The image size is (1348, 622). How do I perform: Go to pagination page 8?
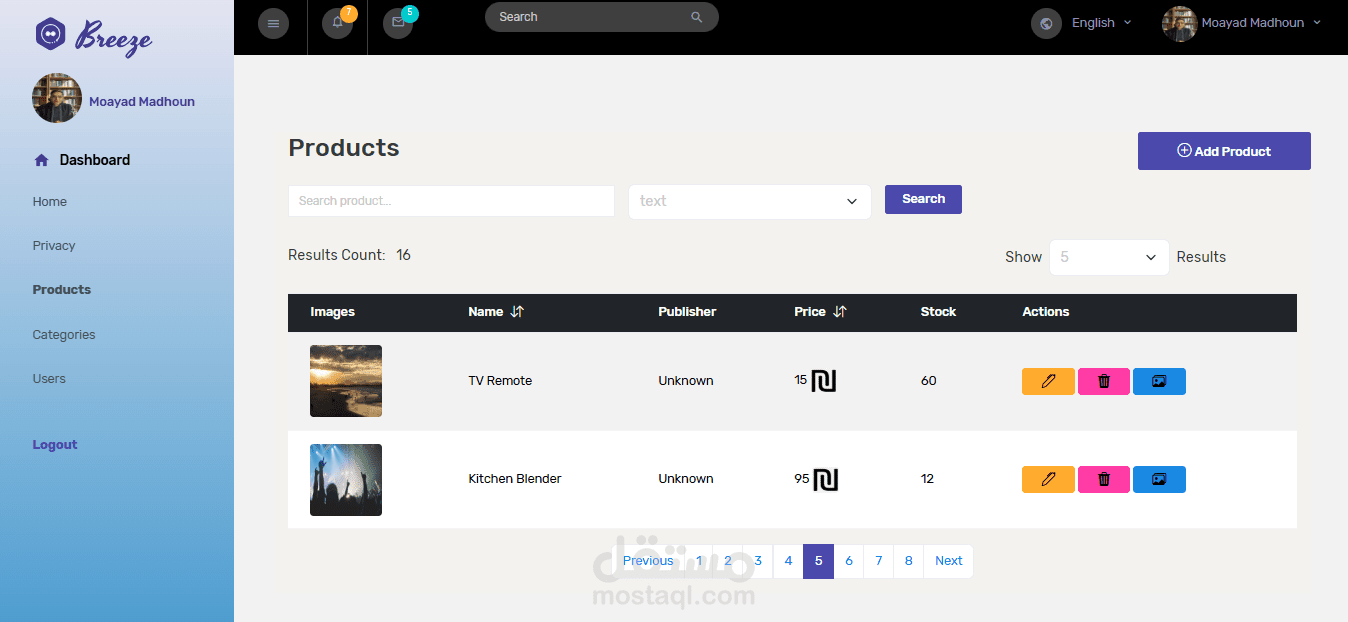tap(909, 561)
